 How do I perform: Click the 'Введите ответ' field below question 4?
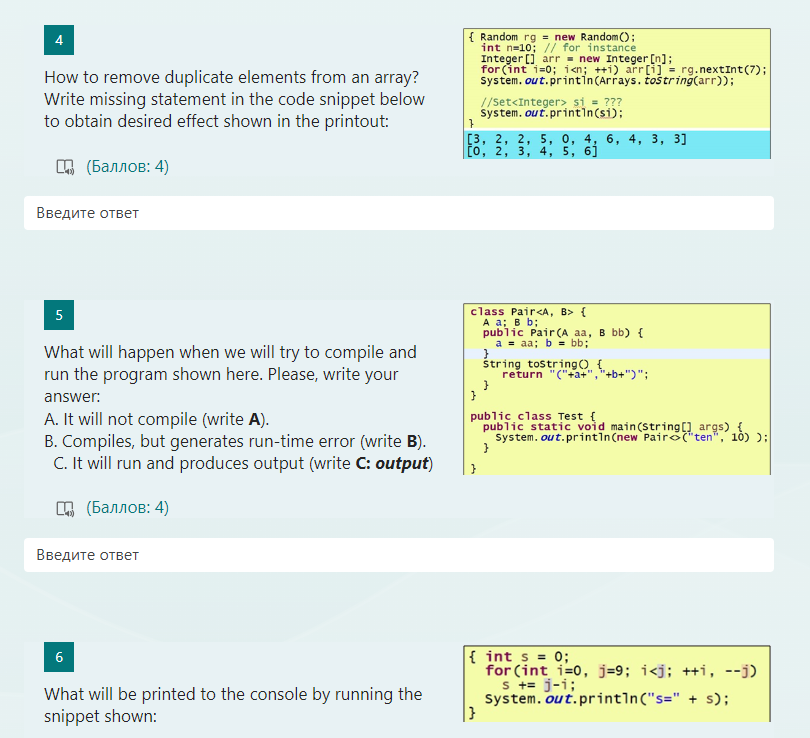click(x=400, y=212)
